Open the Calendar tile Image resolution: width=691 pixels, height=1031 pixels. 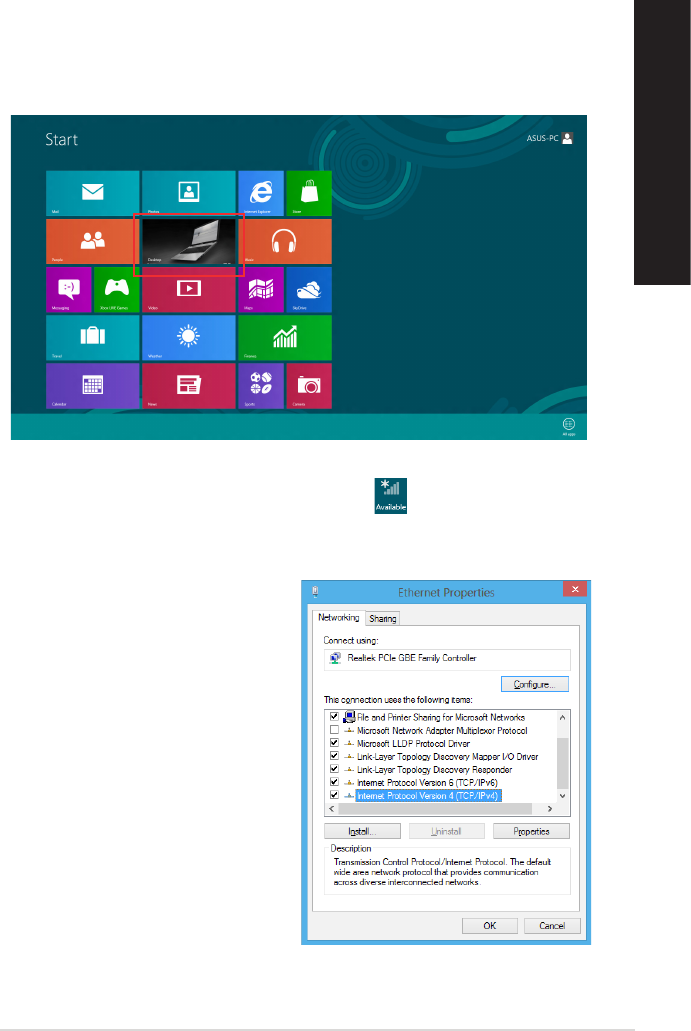(93, 385)
